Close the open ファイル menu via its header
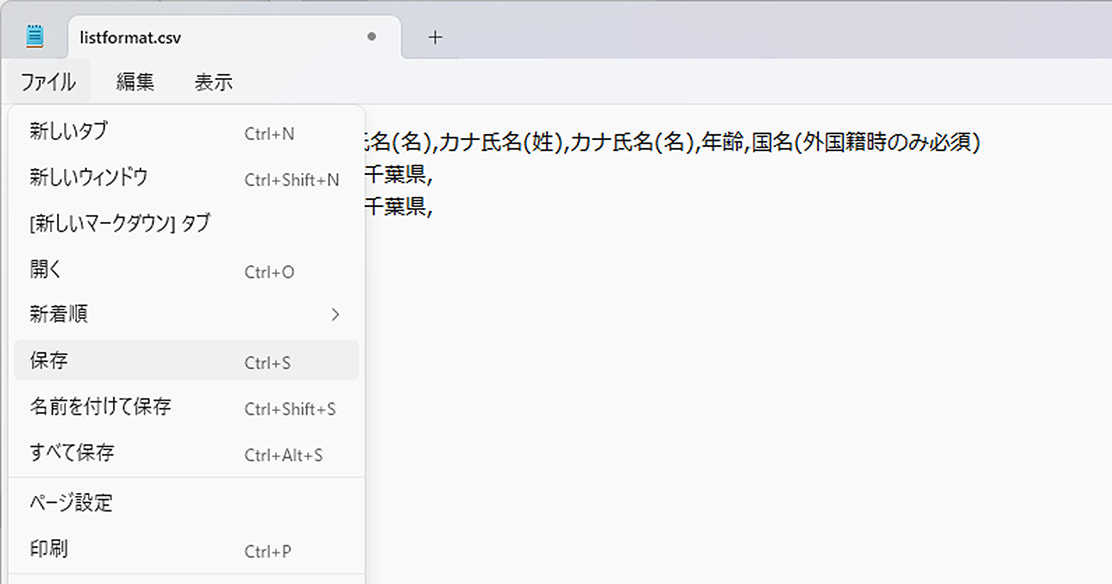The height and width of the screenshot is (584, 1112). [x=48, y=82]
